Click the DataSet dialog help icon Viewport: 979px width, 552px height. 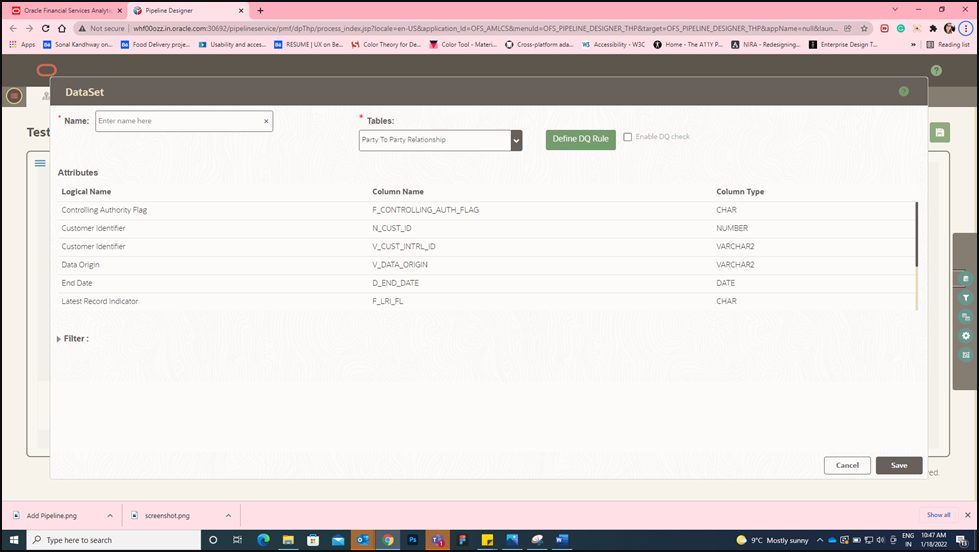pyautogui.click(x=903, y=92)
